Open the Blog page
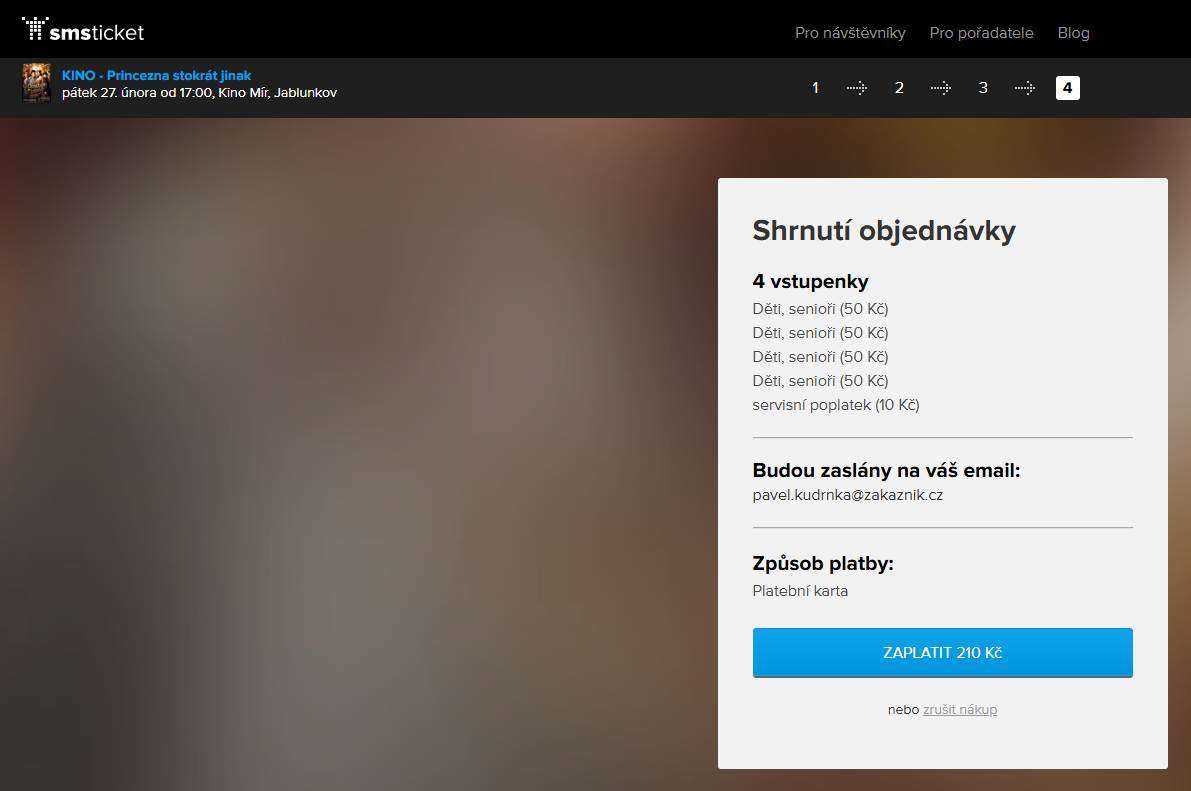The height and width of the screenshot is (791, 1191). point(1073,32)
